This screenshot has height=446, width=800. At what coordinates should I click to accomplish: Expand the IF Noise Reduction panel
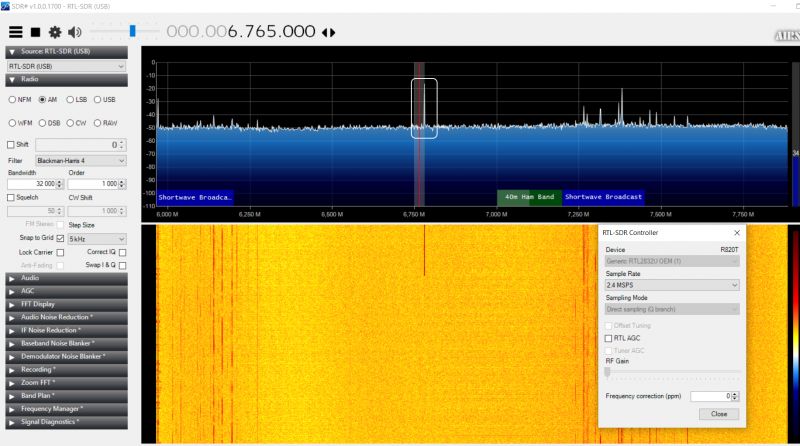[66, 331]
